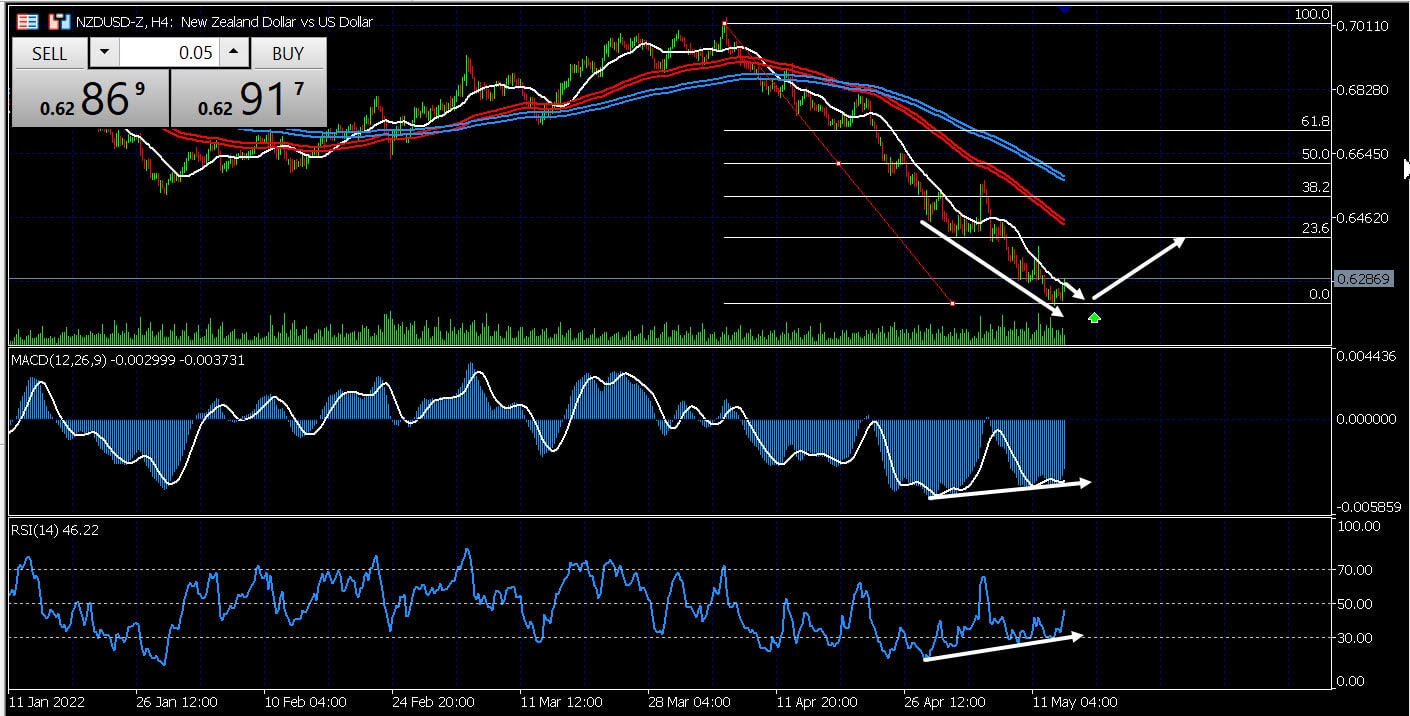
Task: Click the Fibonacci 61.8 level label
Action: coord(1314,121)
